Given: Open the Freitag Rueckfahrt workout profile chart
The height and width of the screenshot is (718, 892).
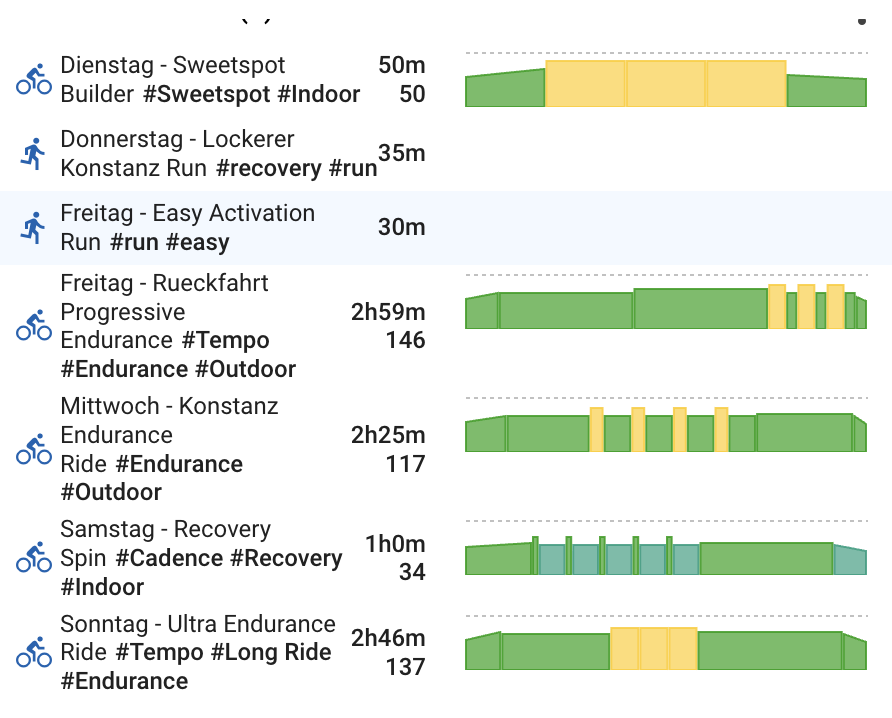Looking at the screenshot, I should (665, 307).
